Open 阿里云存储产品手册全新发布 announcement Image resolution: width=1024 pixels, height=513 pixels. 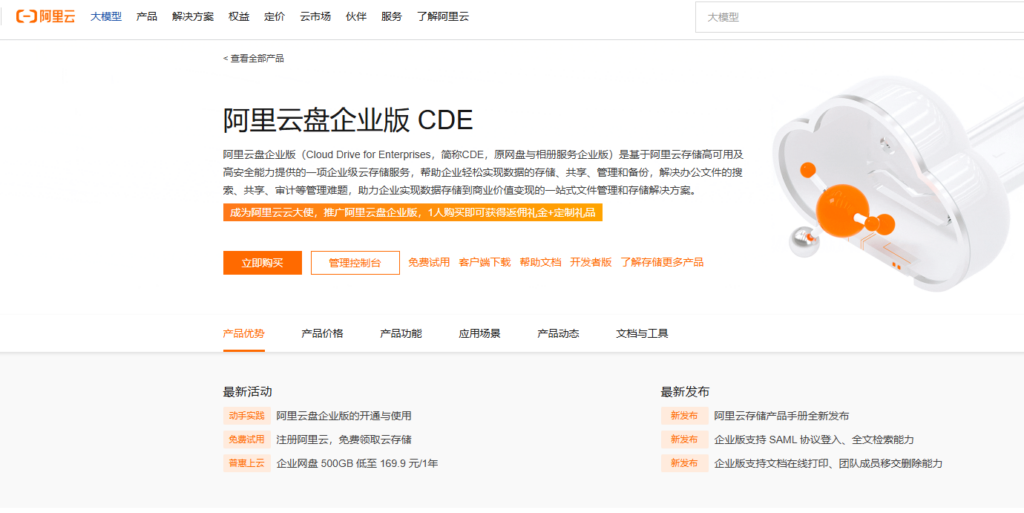pos(781,416)
